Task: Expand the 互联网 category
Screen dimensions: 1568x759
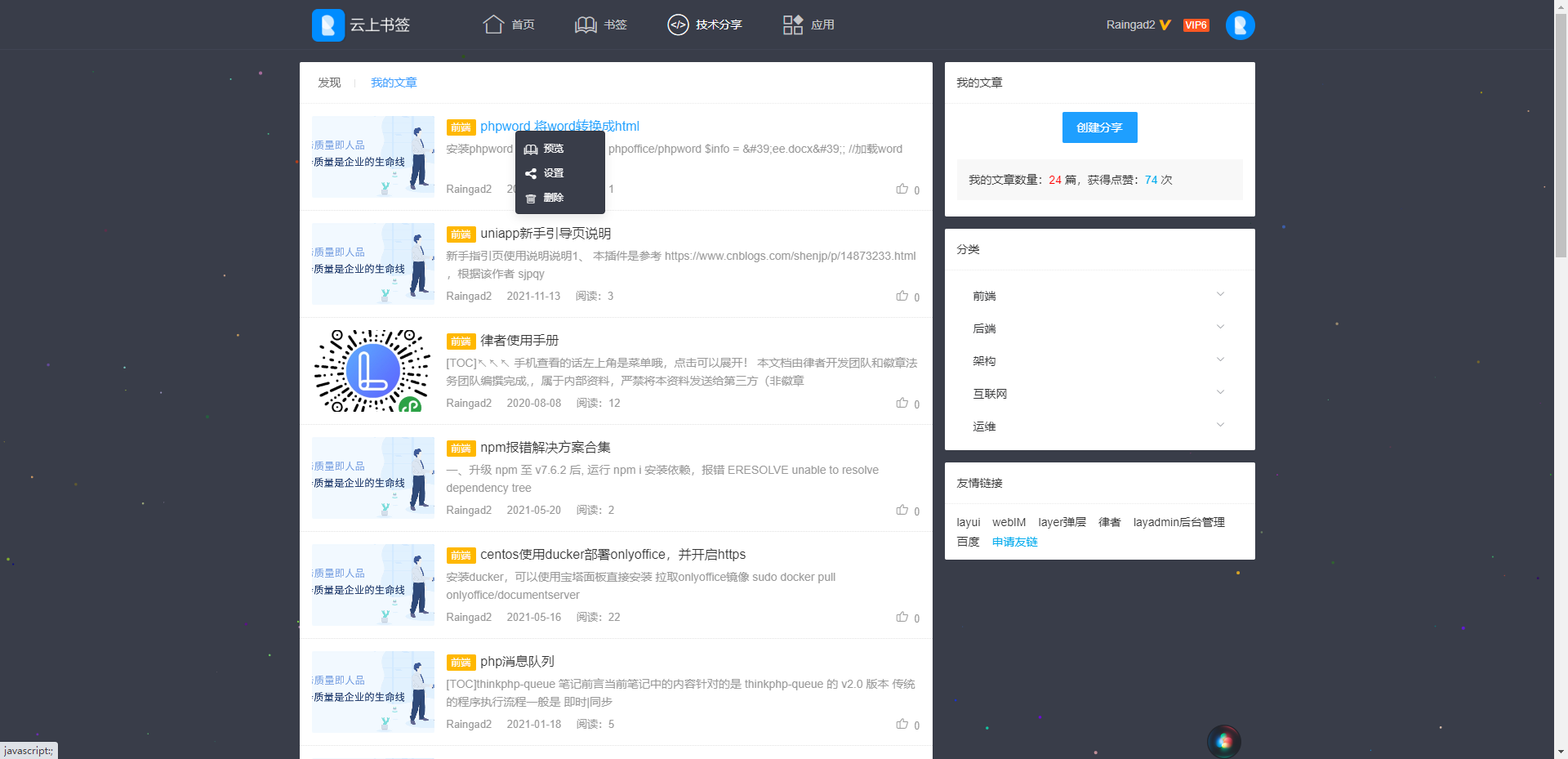Action: pos(1099,394)
